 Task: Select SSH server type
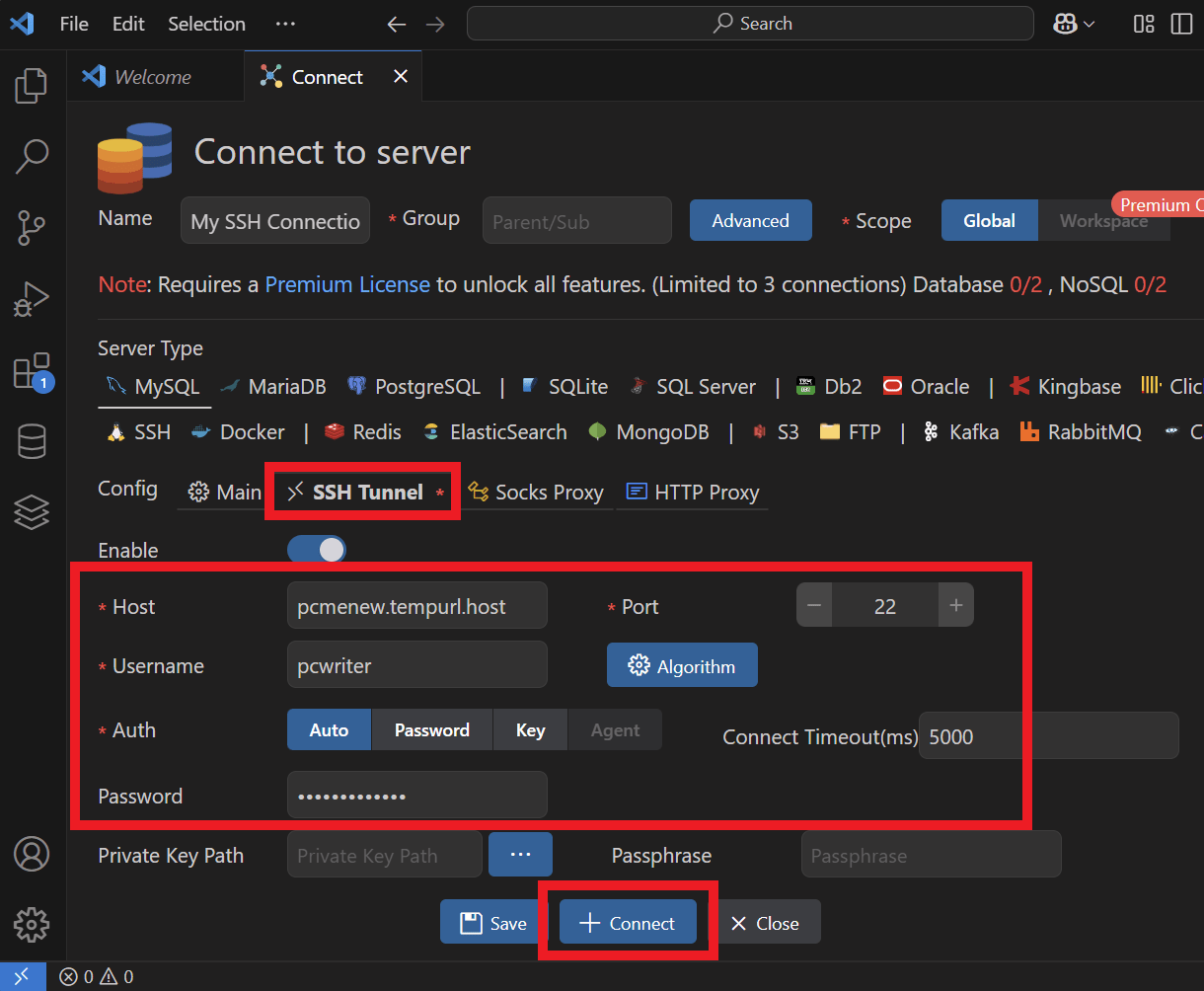tap(139, 432)
